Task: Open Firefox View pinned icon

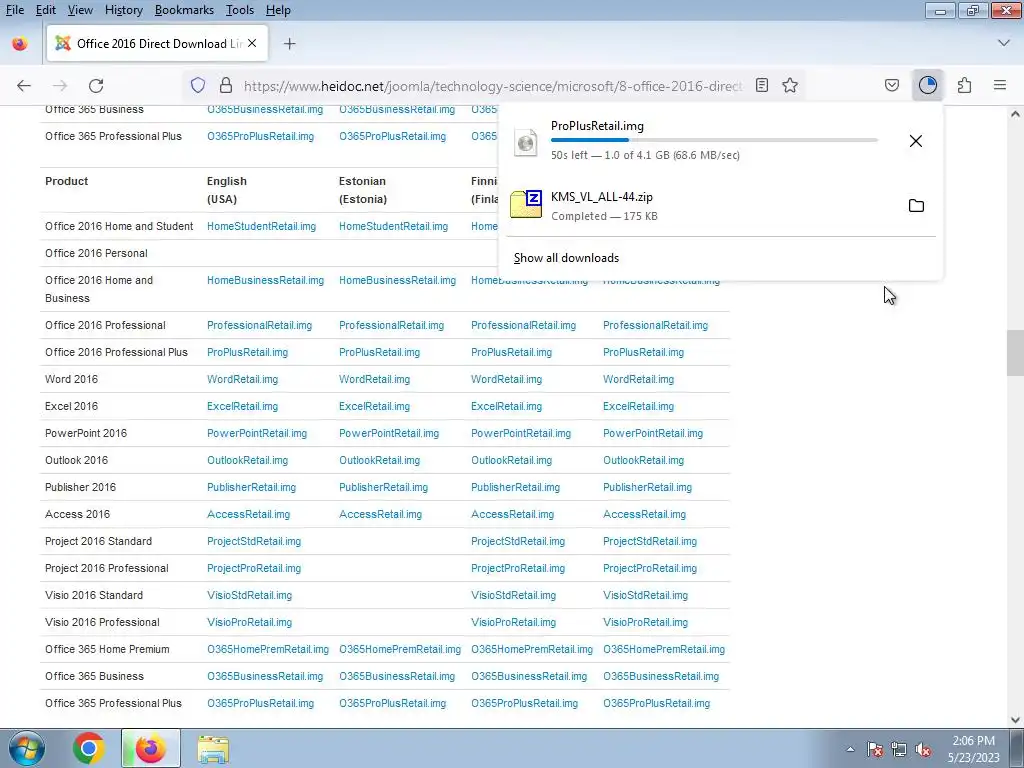Action: pyautogui.click(x=20, y=44)
